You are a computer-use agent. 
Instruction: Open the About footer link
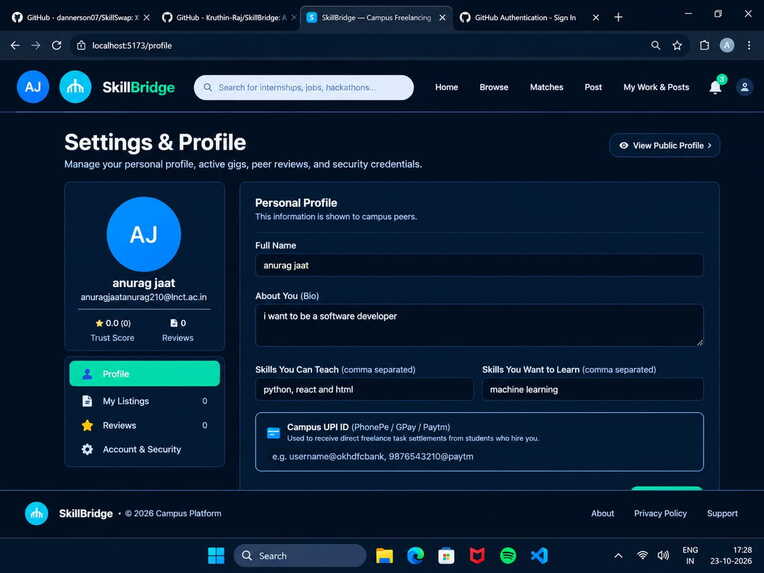coord(602,514)
